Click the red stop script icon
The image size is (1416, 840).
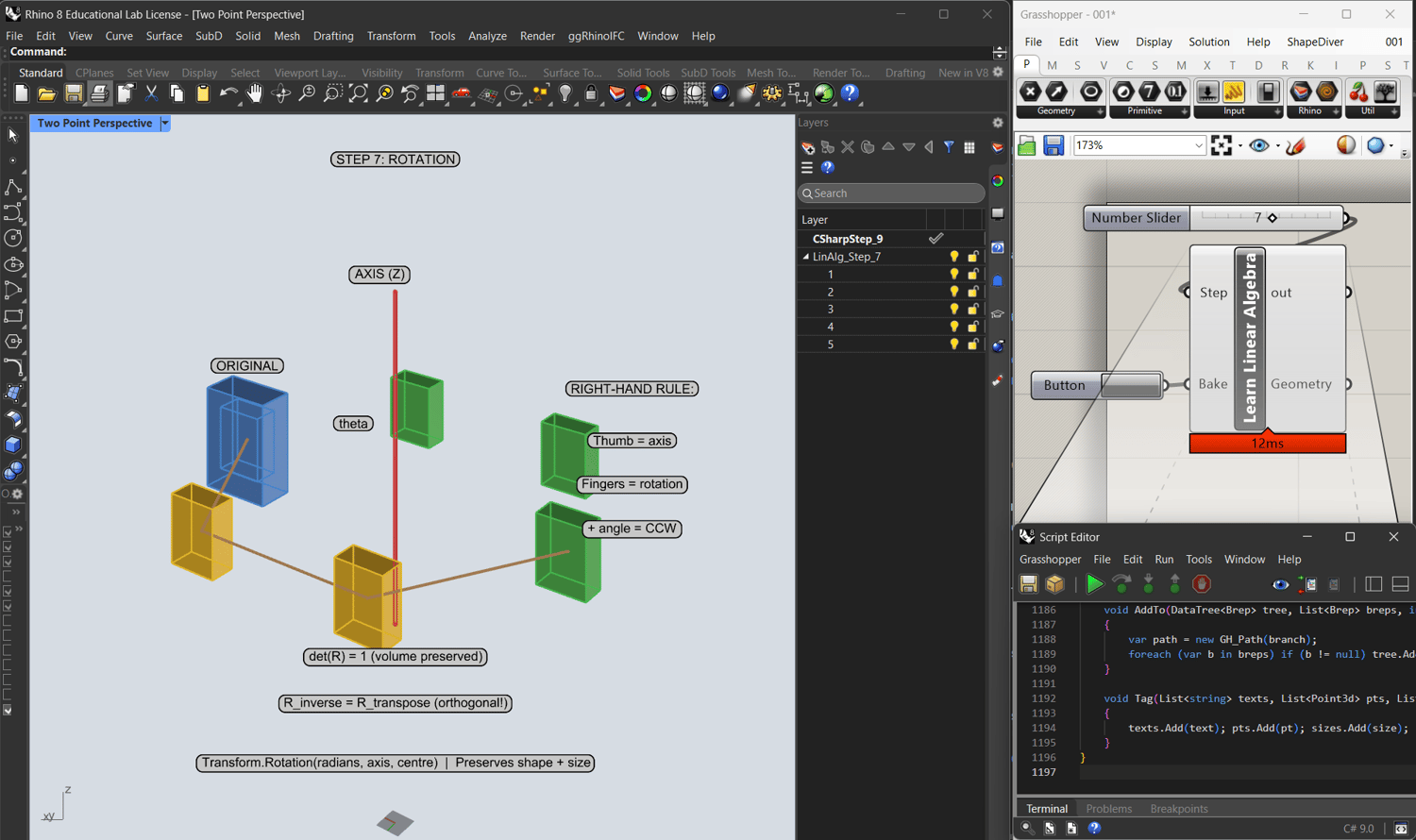(x=1201, y=584)
